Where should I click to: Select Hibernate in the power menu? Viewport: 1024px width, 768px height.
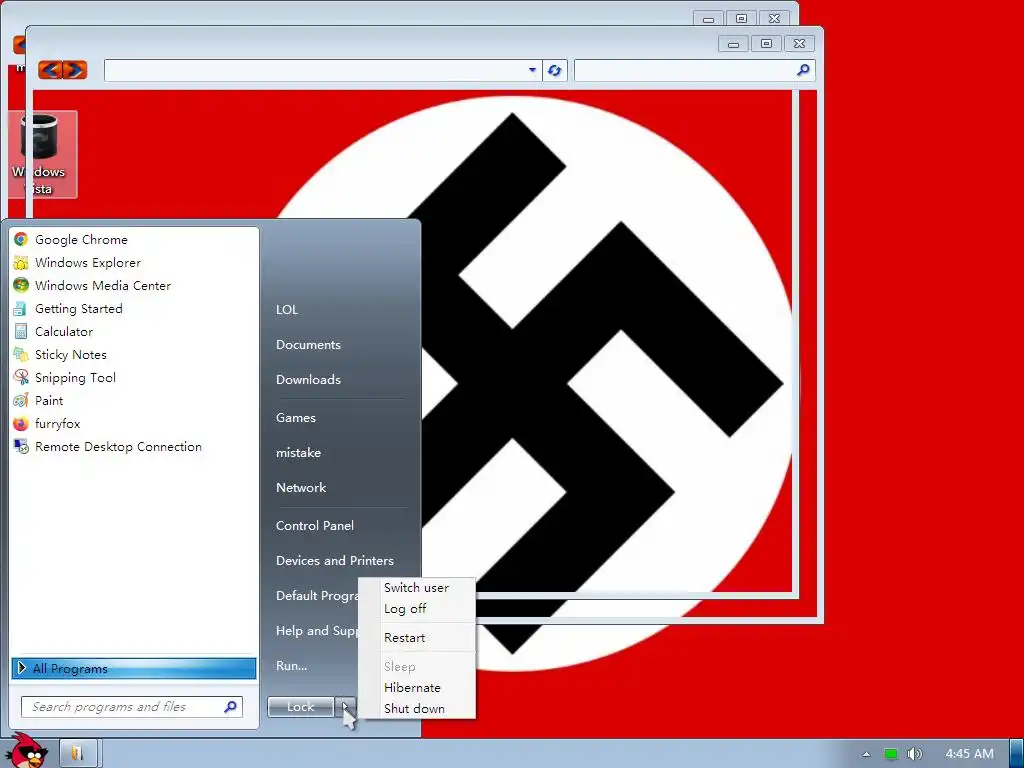412,688
